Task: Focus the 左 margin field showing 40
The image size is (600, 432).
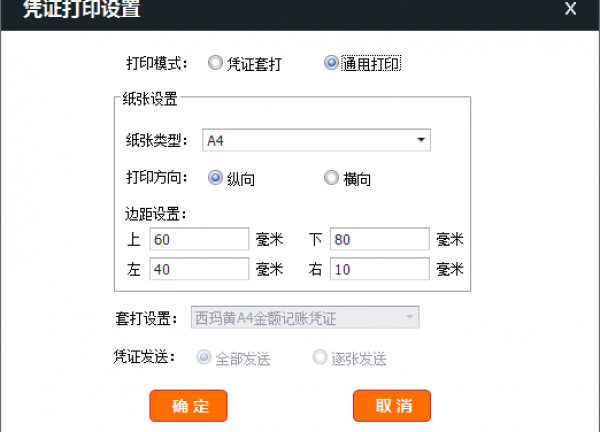Action: click(x=199, y=268)
